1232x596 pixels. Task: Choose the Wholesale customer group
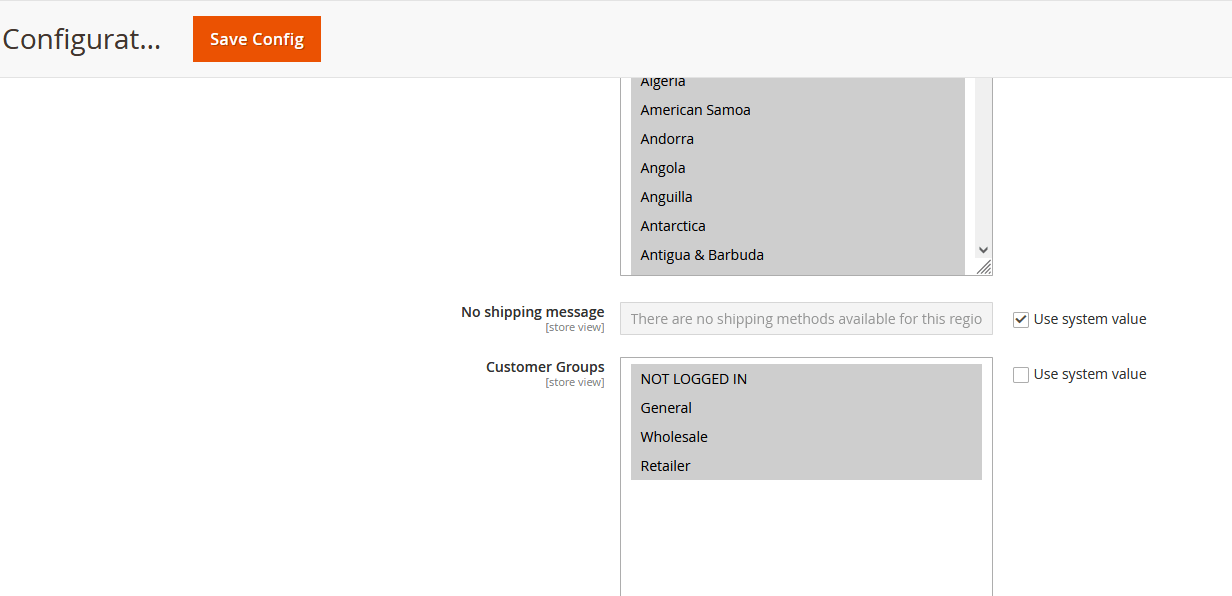(x=674, y=437)
